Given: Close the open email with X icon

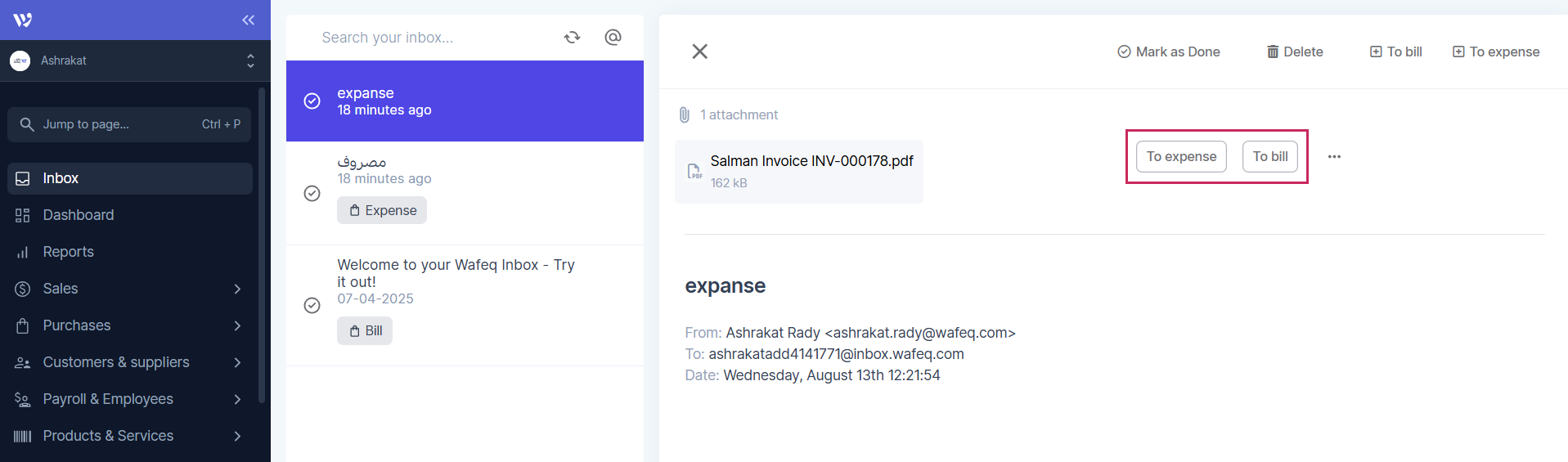Looking at the screenshot, I should click(699, 52).
